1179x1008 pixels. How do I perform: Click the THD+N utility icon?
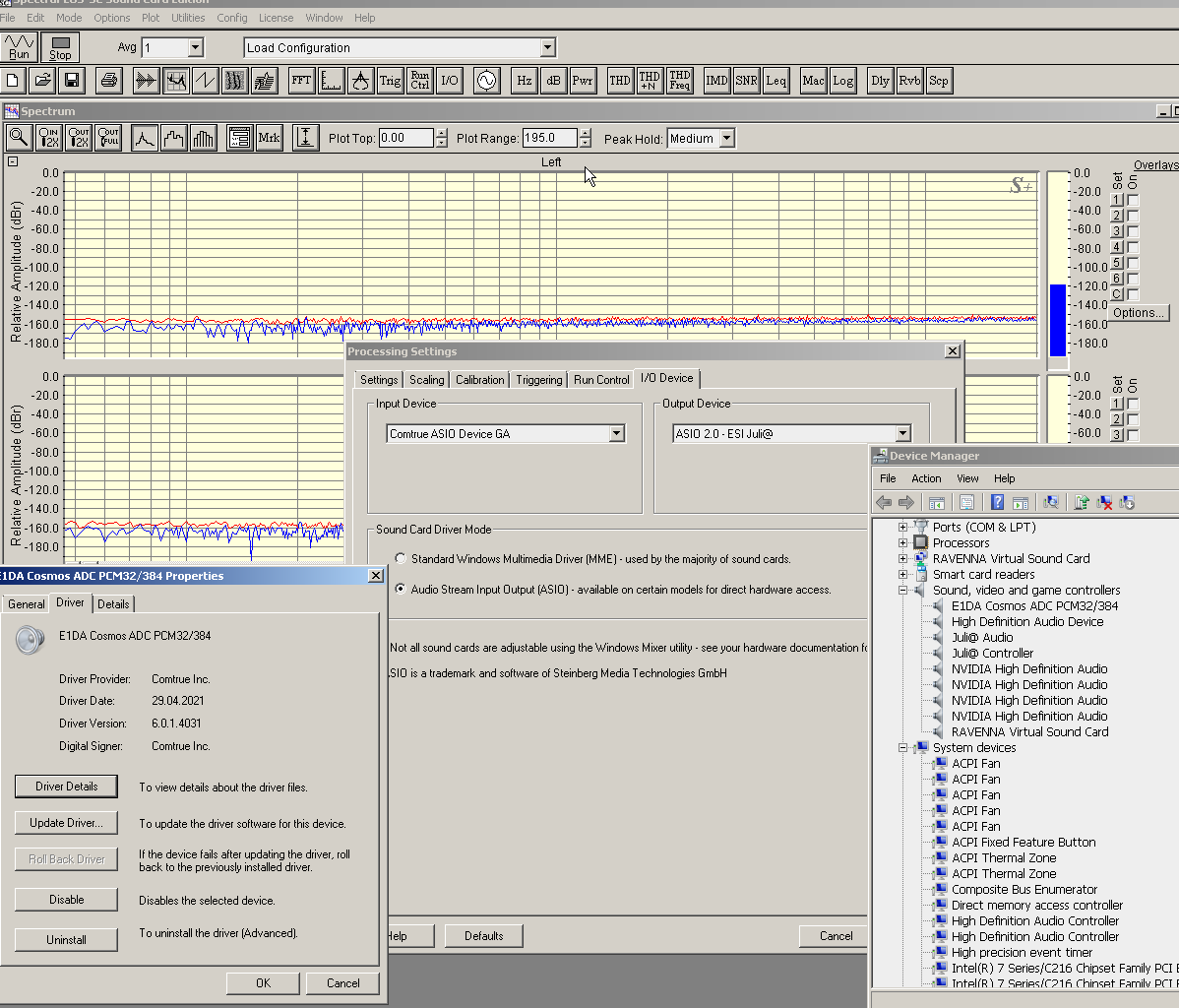tap(649, 81)
